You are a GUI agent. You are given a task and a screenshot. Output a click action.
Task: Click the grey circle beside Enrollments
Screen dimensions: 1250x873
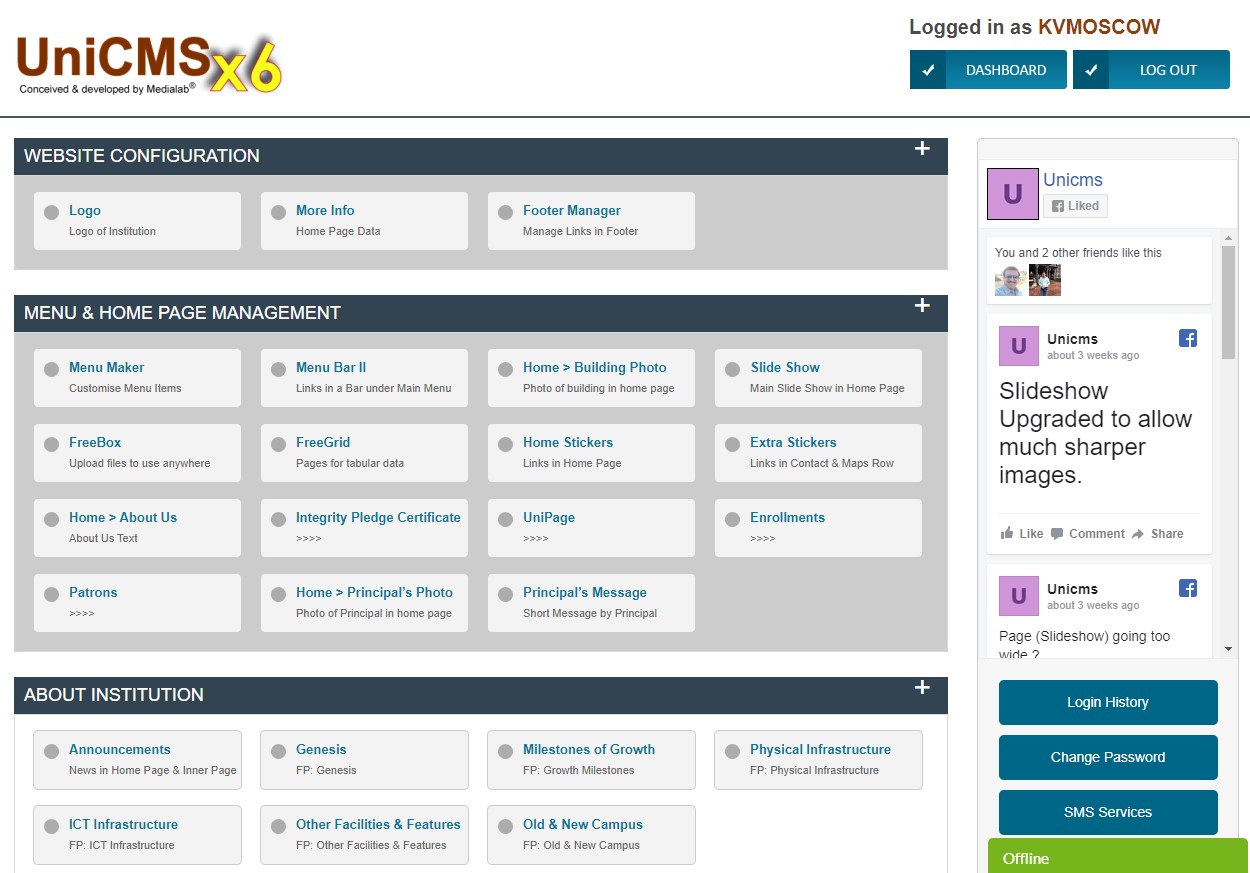click(x=733, y=519)
